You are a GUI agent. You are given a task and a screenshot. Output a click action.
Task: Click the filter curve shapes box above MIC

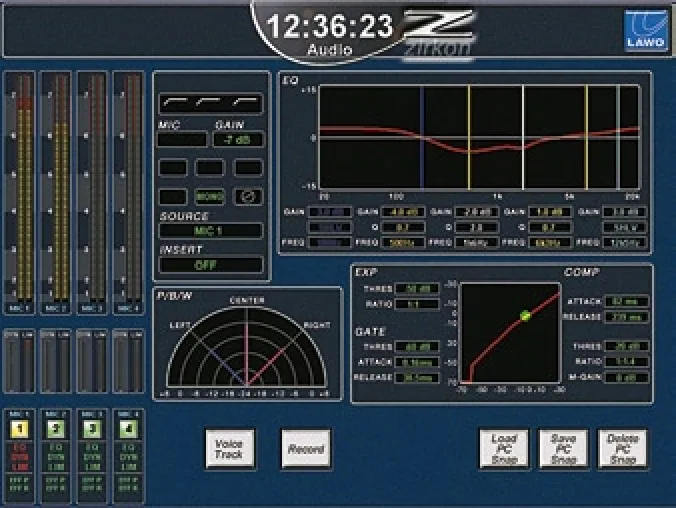pos(211,103)
